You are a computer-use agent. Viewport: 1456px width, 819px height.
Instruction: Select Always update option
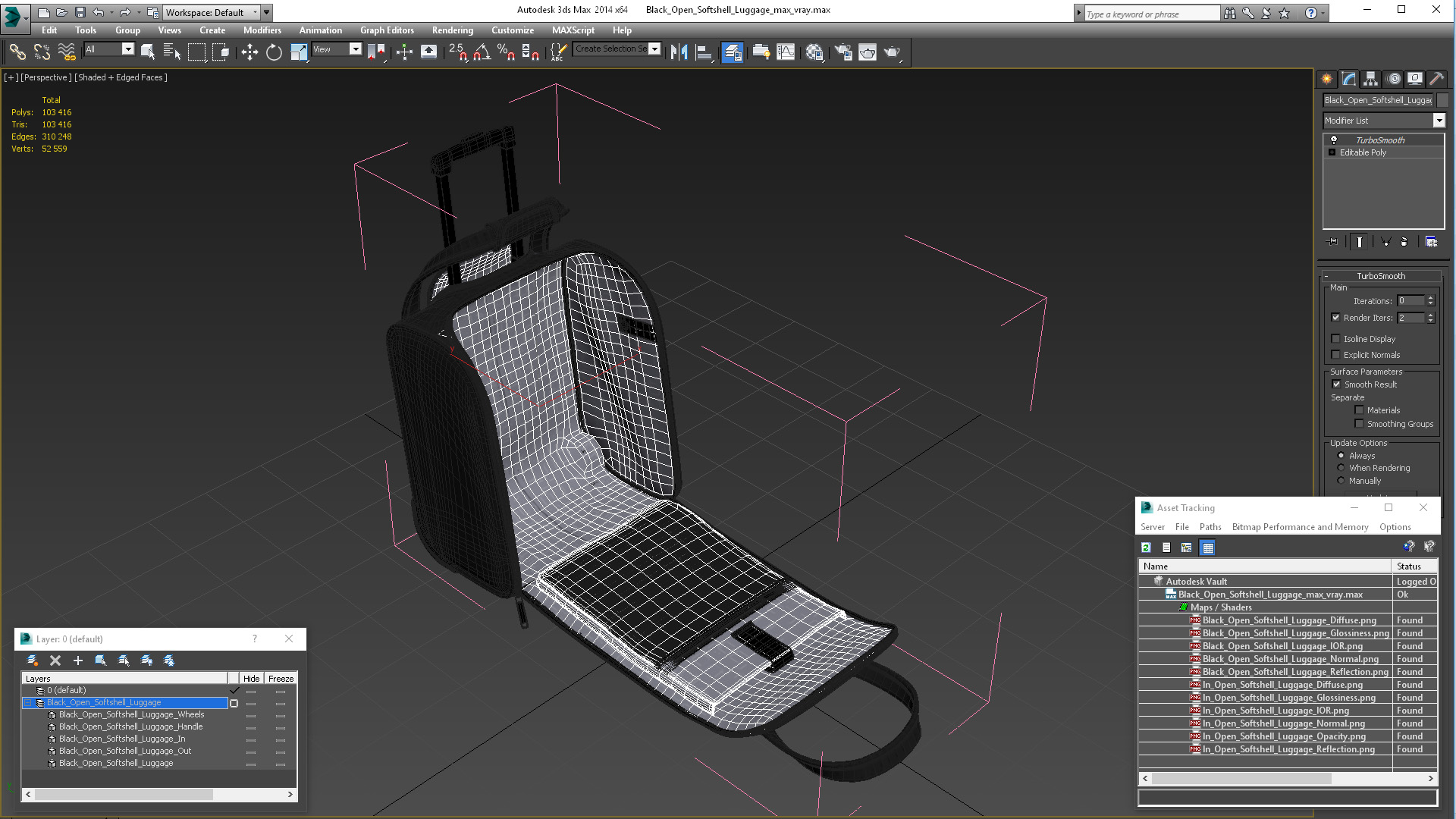point(1341,456)
